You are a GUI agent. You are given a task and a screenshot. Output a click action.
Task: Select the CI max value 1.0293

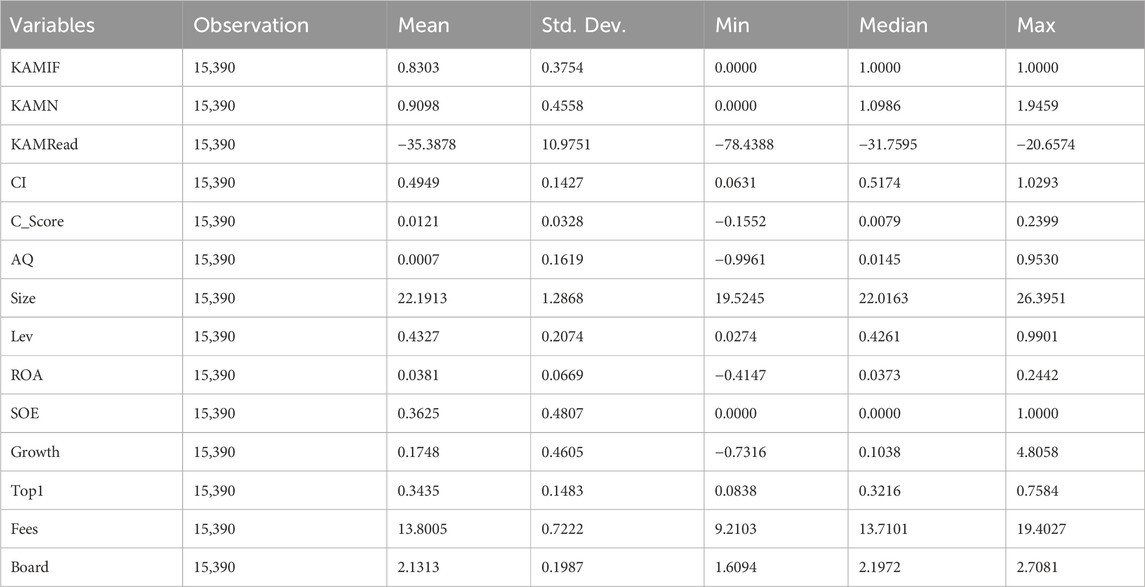click(1037, 183)
